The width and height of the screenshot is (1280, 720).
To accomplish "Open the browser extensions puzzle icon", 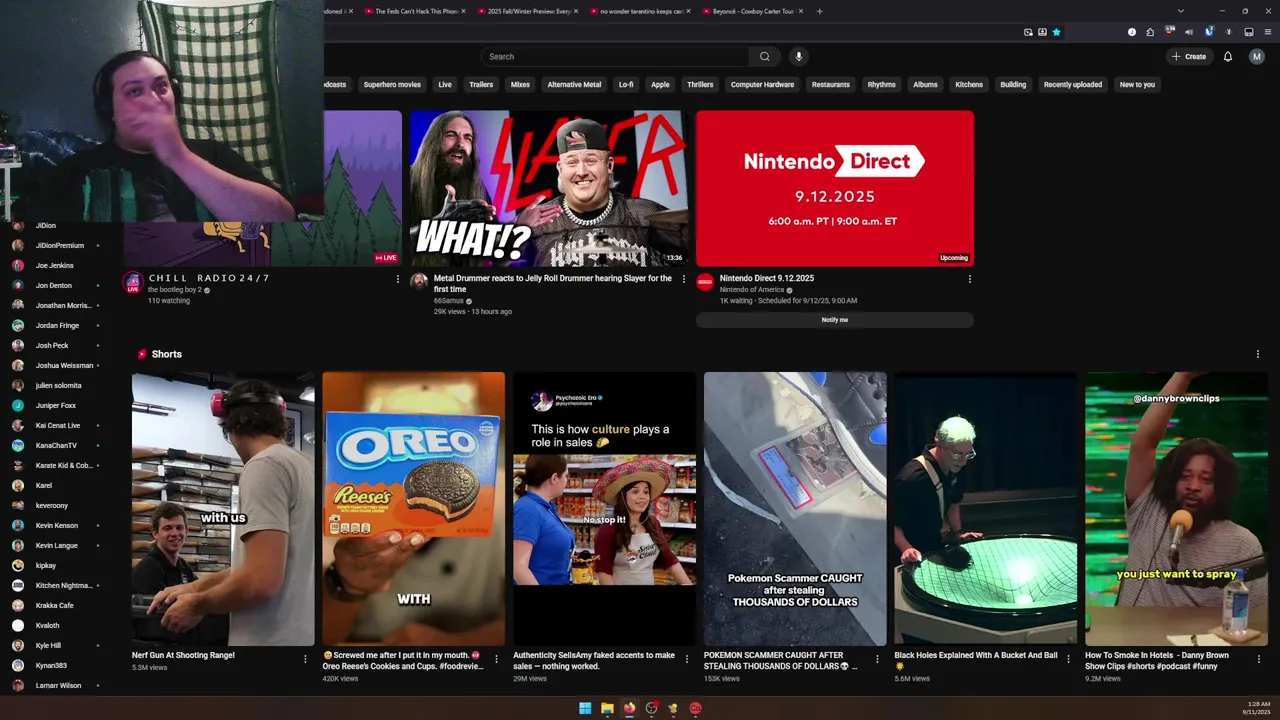I will point(1150,32).
